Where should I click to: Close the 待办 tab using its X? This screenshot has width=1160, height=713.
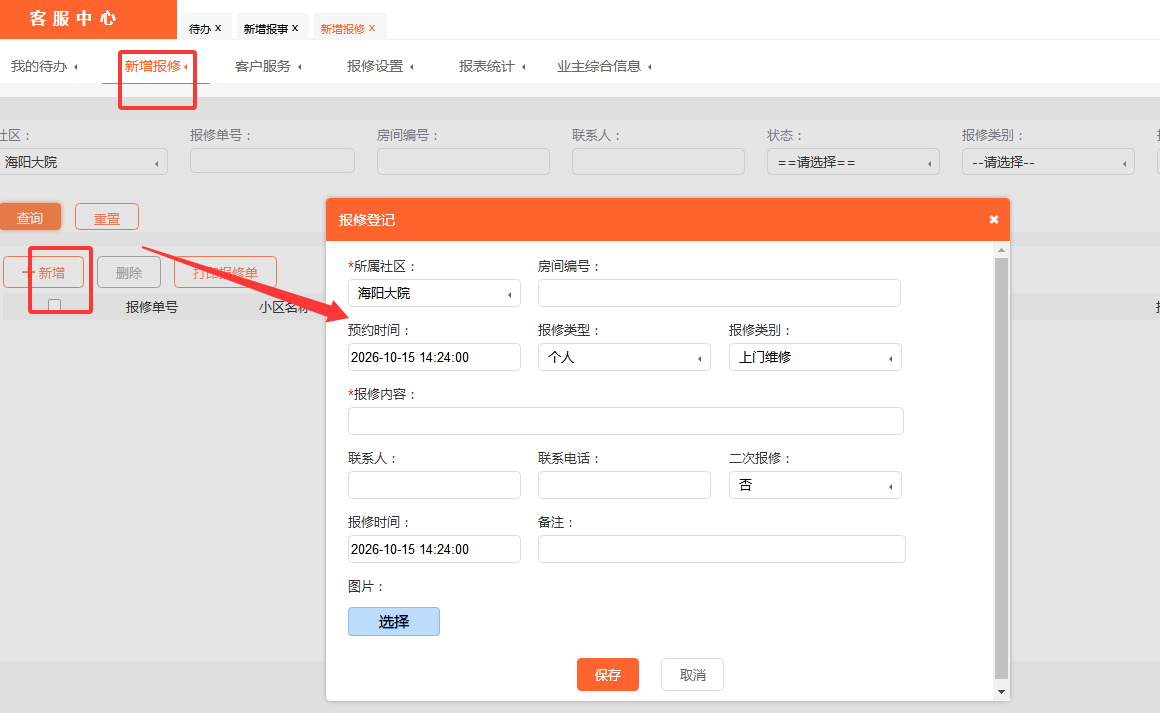pos(218,28)
